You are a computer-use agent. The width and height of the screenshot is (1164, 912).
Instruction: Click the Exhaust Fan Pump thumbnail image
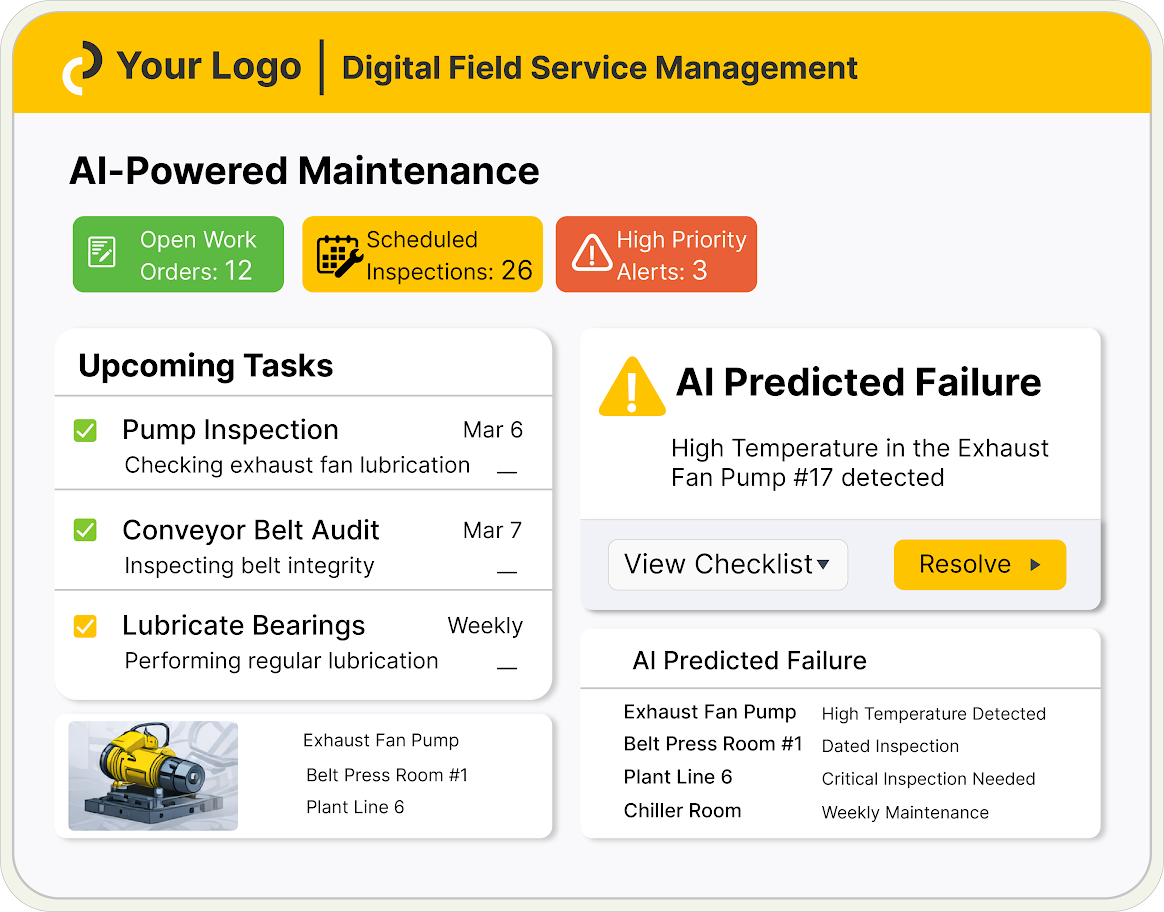(x=151, y=775)
